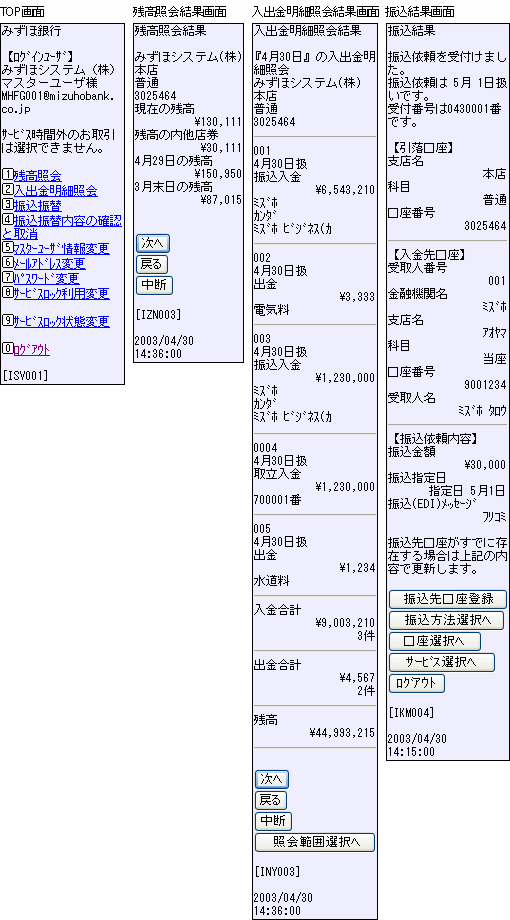Click the 照会範囲選択へ button

315,842
